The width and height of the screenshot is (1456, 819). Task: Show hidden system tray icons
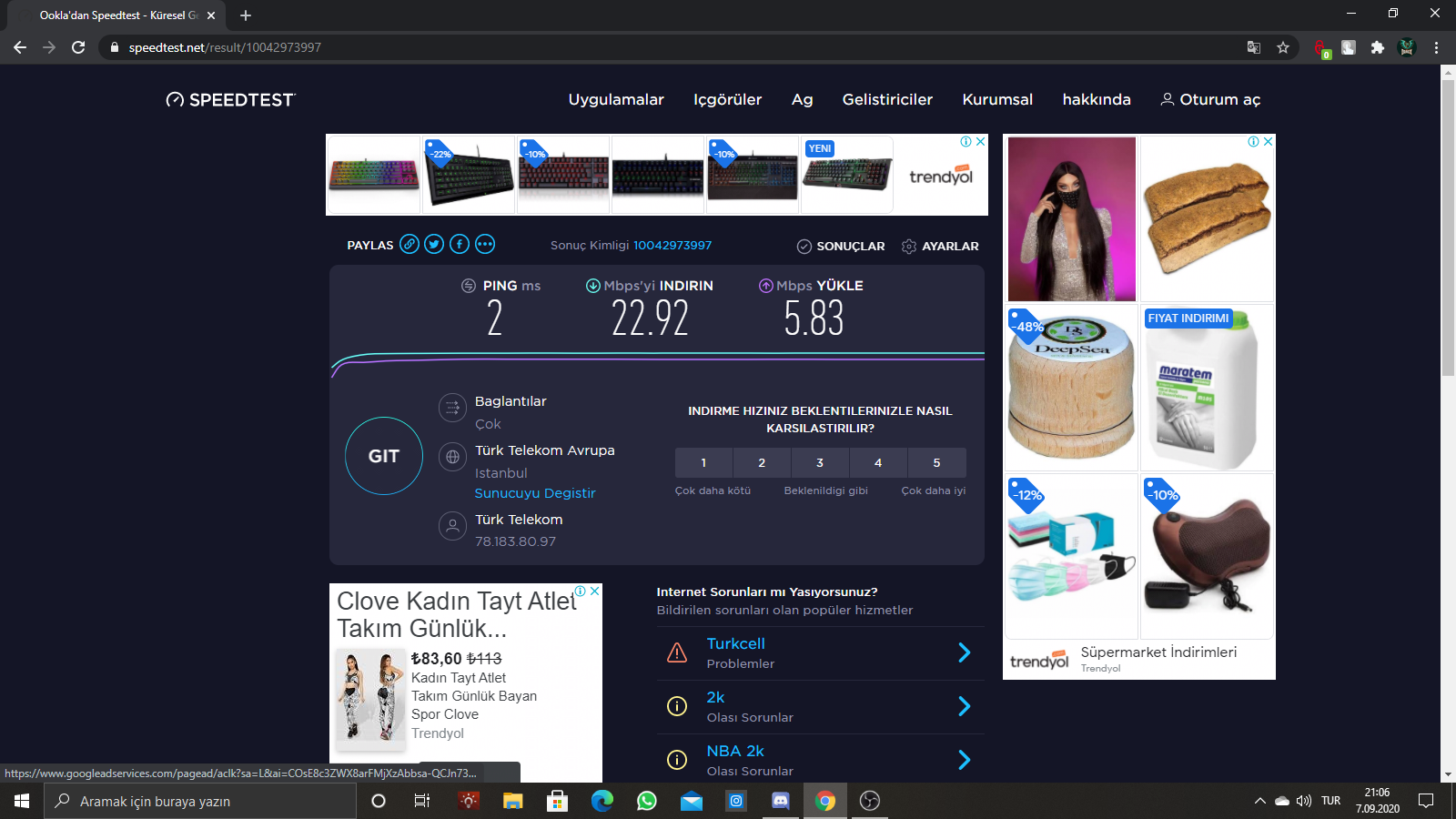(x=1260, y=801)
